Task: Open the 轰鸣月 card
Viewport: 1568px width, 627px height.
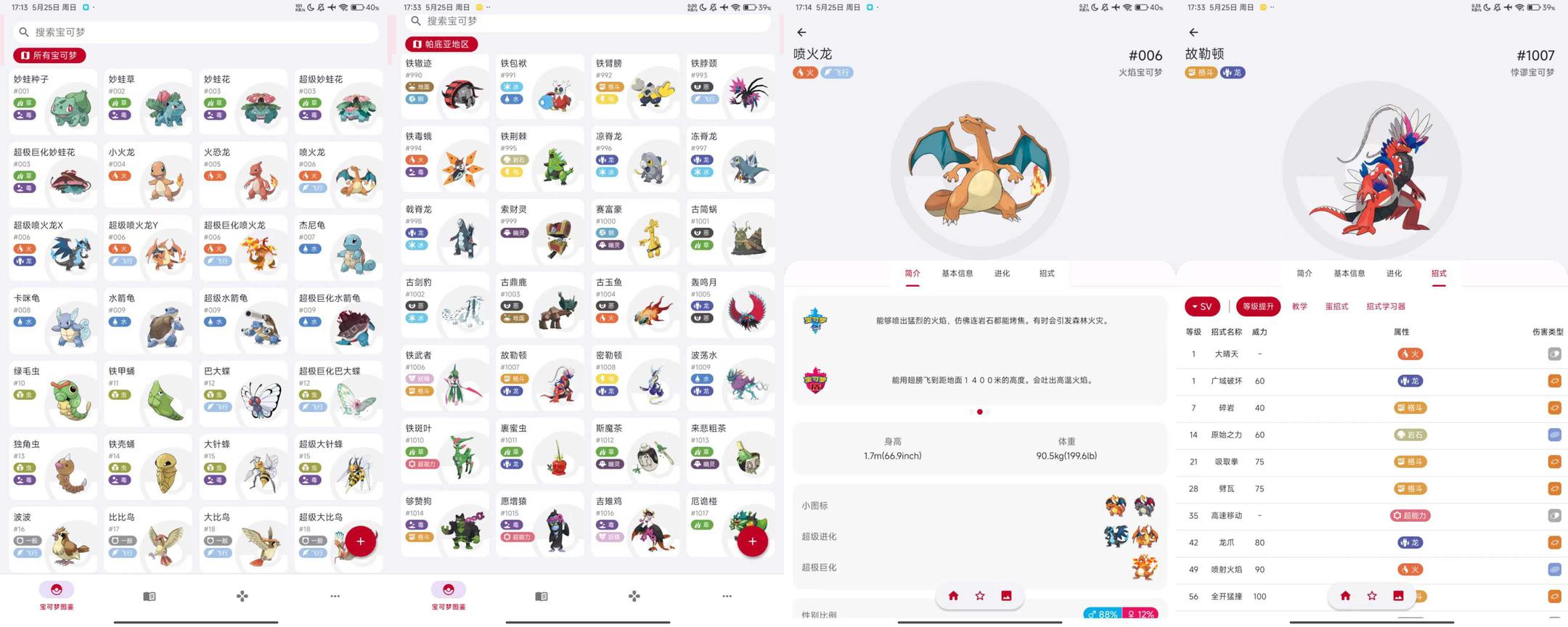Action: tap(730, 305)
